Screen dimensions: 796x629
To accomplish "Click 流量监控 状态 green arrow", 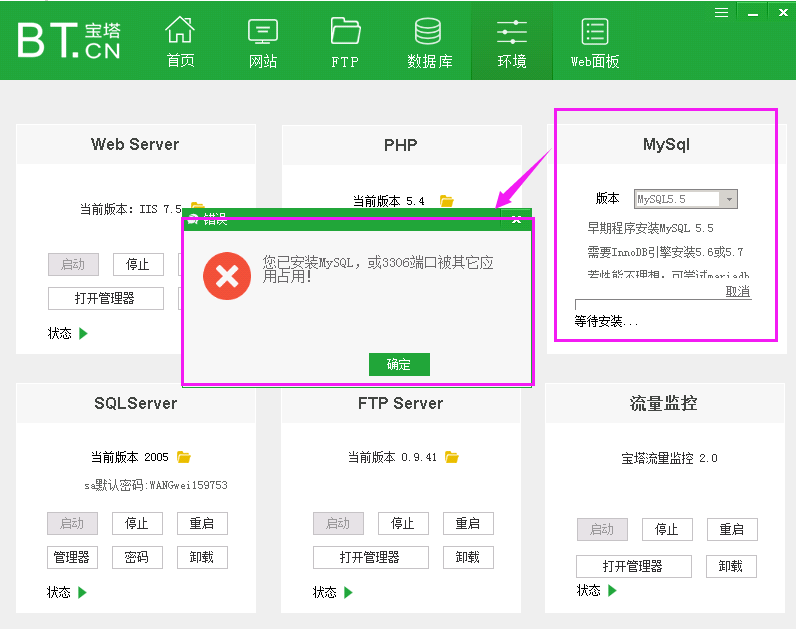I will pyautogui.click(x=612, y=590).
